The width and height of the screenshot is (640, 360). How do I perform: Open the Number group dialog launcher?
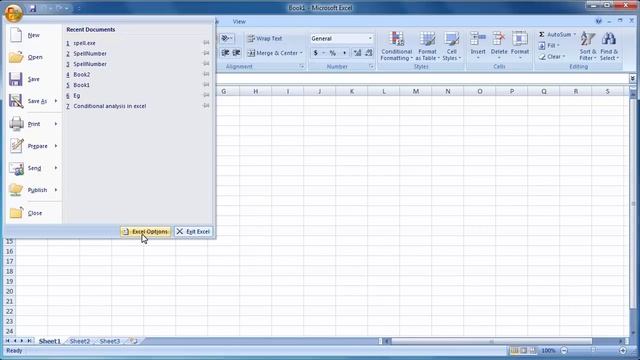click(x=371, y=66)
